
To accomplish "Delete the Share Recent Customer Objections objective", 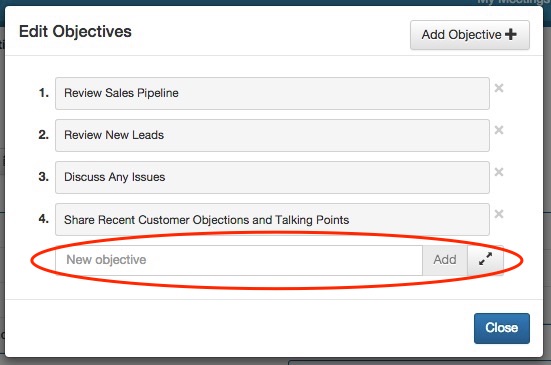I will (x=499, y=214).
